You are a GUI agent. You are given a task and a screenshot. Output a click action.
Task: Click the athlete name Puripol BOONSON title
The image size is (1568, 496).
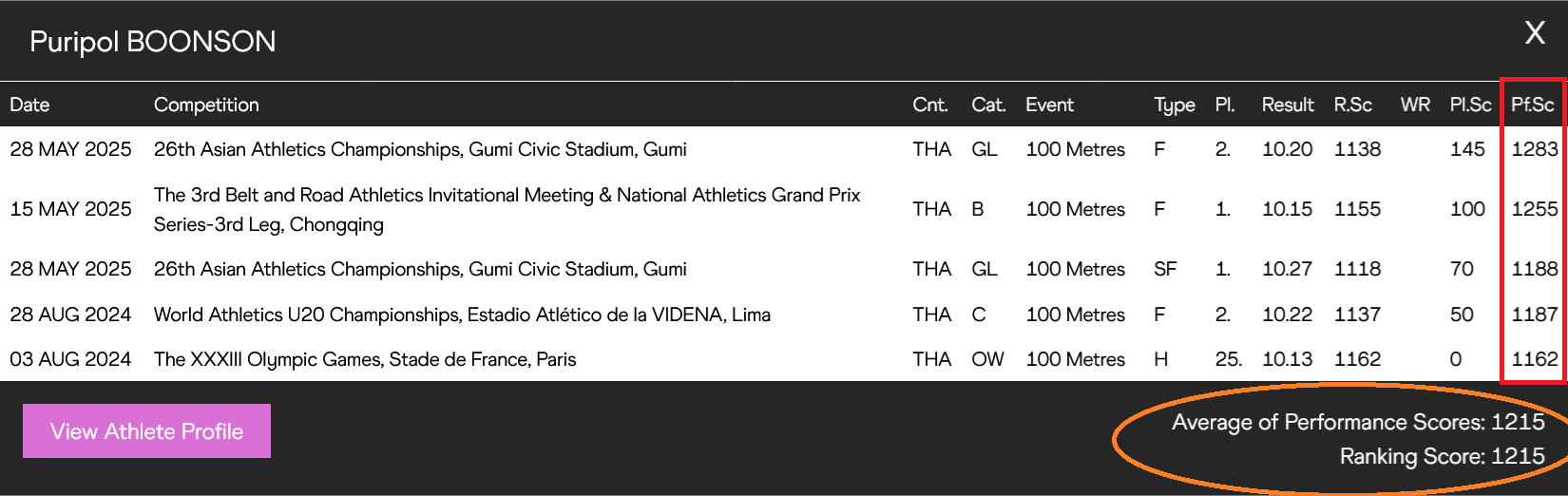[x=153, y=42]
